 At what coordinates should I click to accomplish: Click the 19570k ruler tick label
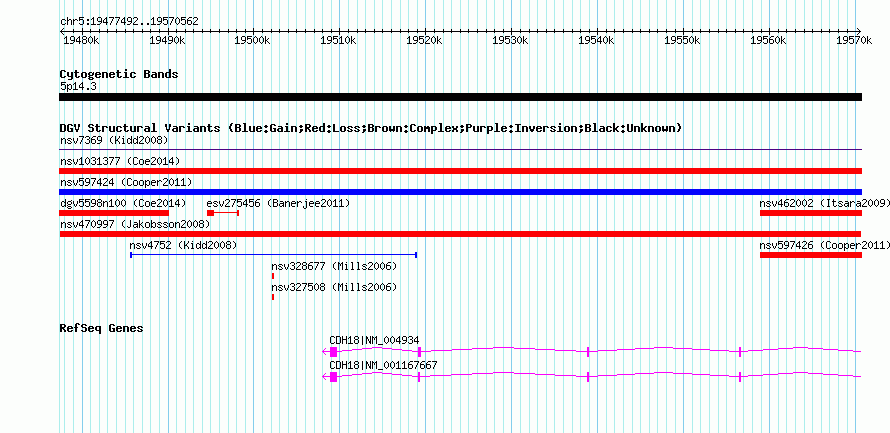pyautogui.click(x=854, y=40)
